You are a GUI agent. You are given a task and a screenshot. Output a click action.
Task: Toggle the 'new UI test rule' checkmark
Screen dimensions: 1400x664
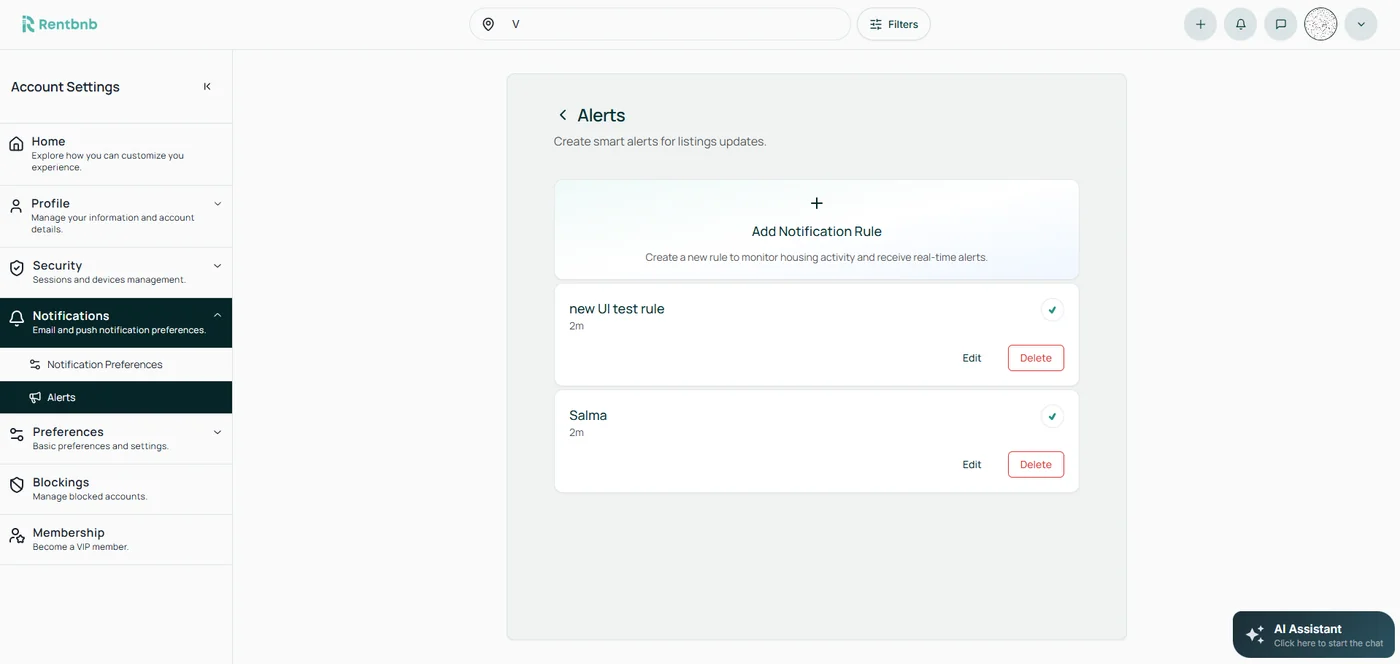point(1051,310)
